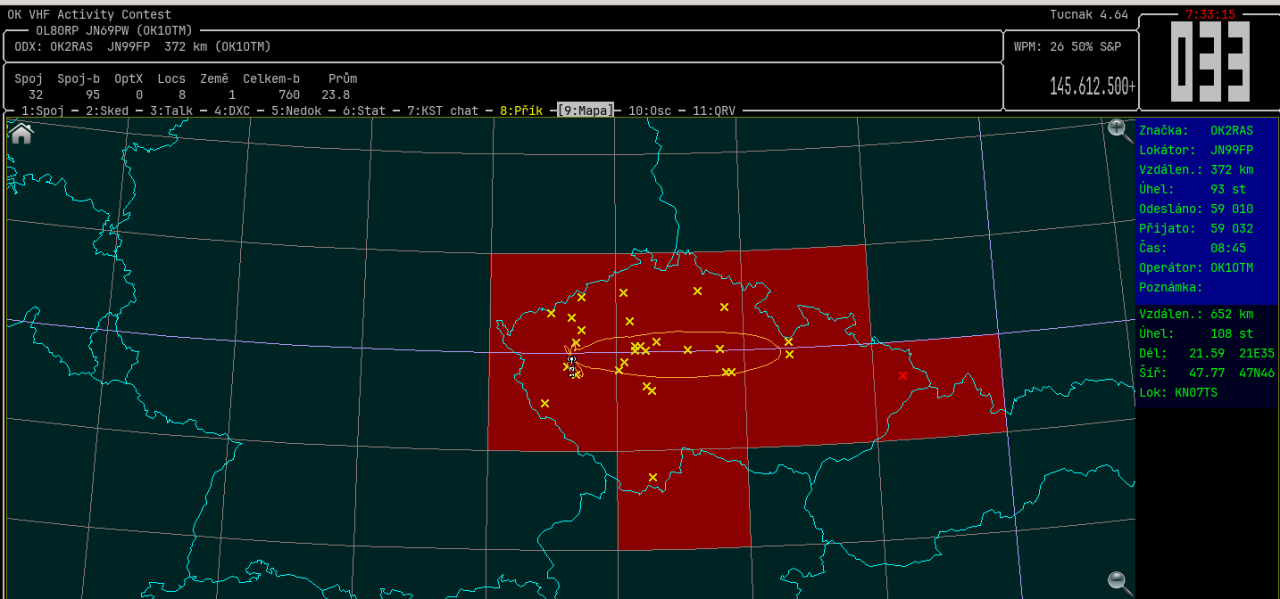Switch to the 4:DXC tab
This screenshot has height=599, width=1280.
tap(232, 111)
